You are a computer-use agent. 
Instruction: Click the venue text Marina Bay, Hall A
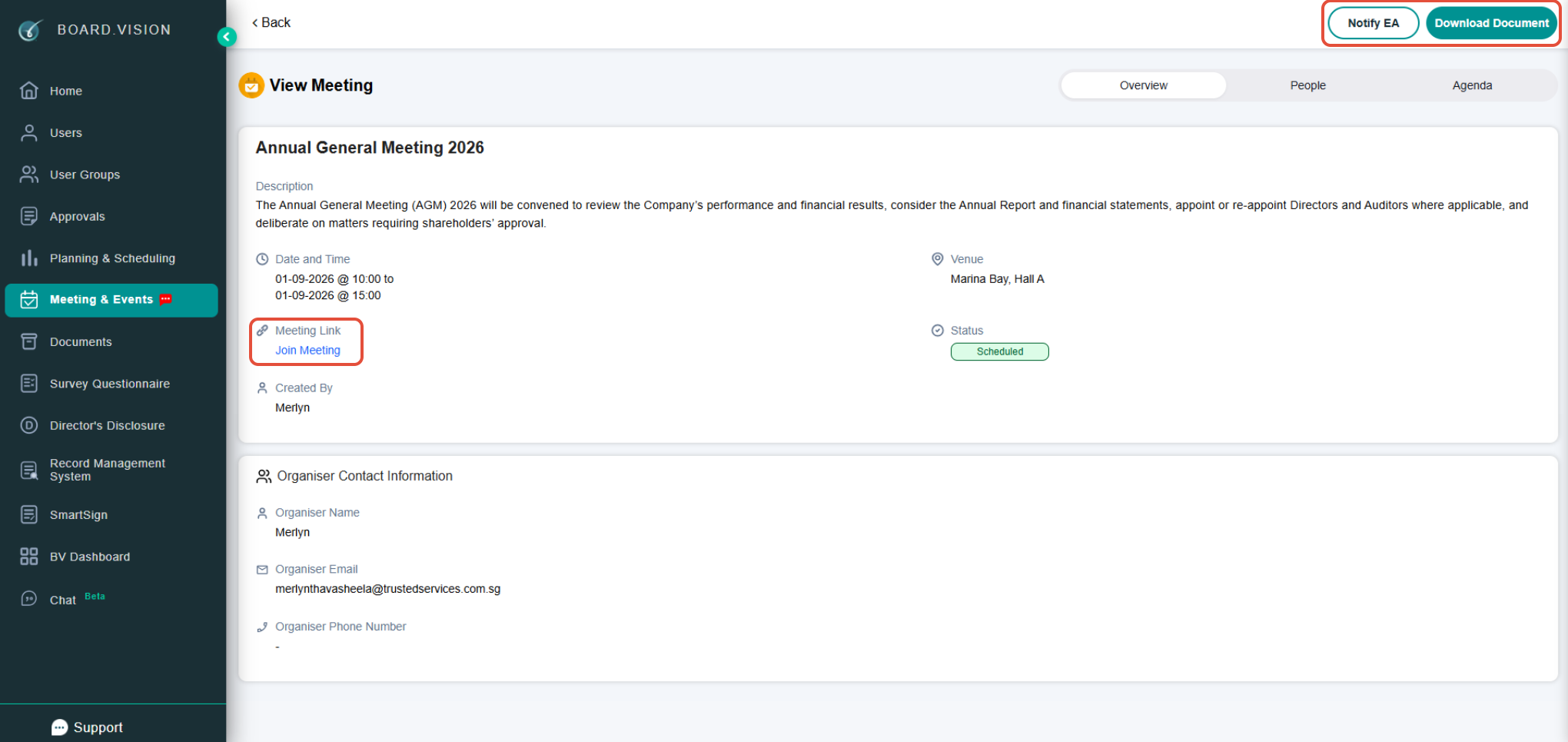[997, 279]
